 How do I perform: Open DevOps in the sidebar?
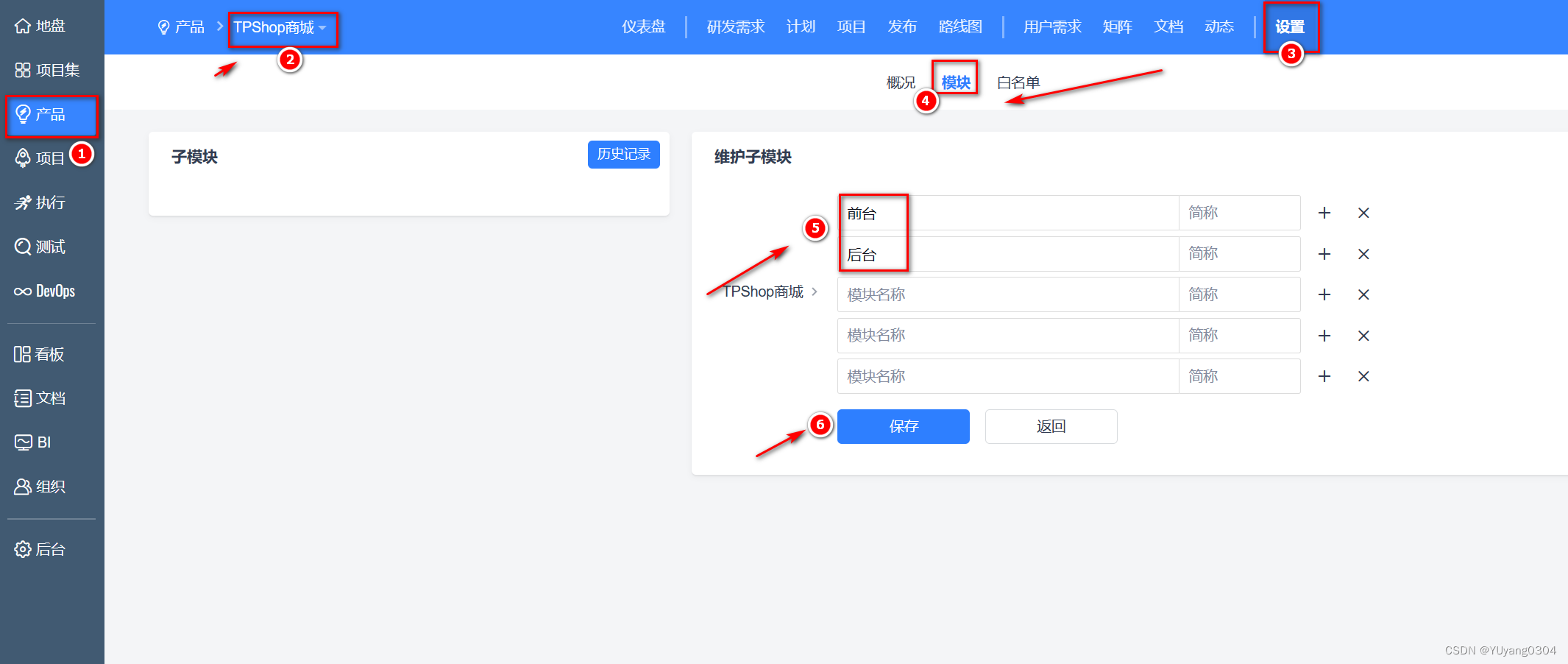tap(45, 291)
